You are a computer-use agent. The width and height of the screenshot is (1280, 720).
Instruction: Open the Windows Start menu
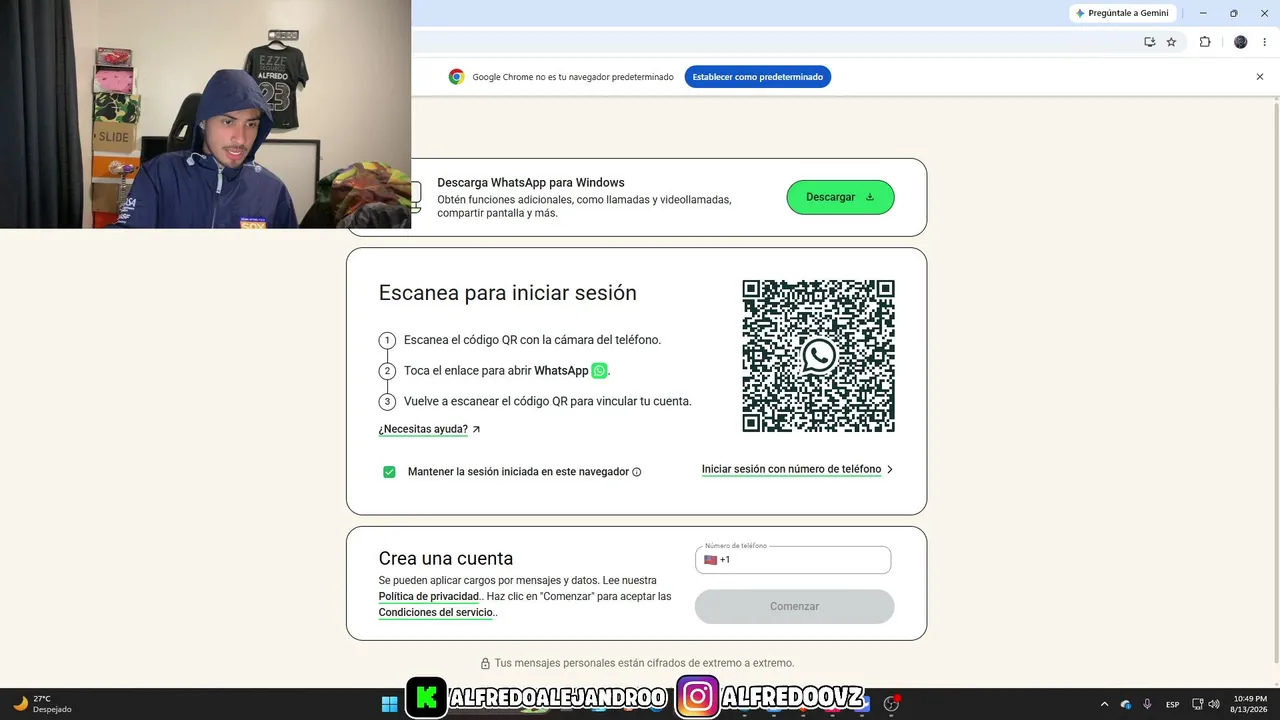[x=389, y=703]
